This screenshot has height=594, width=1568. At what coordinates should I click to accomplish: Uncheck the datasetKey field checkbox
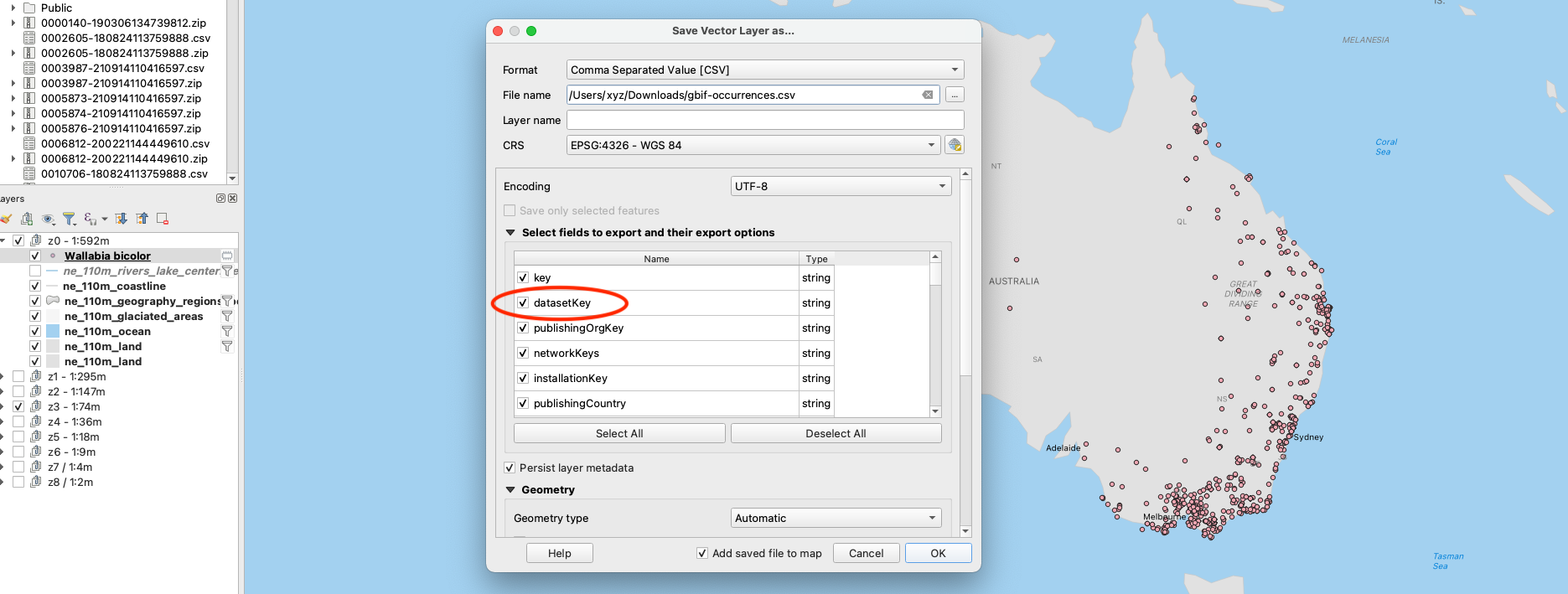(x=523, y=302)
